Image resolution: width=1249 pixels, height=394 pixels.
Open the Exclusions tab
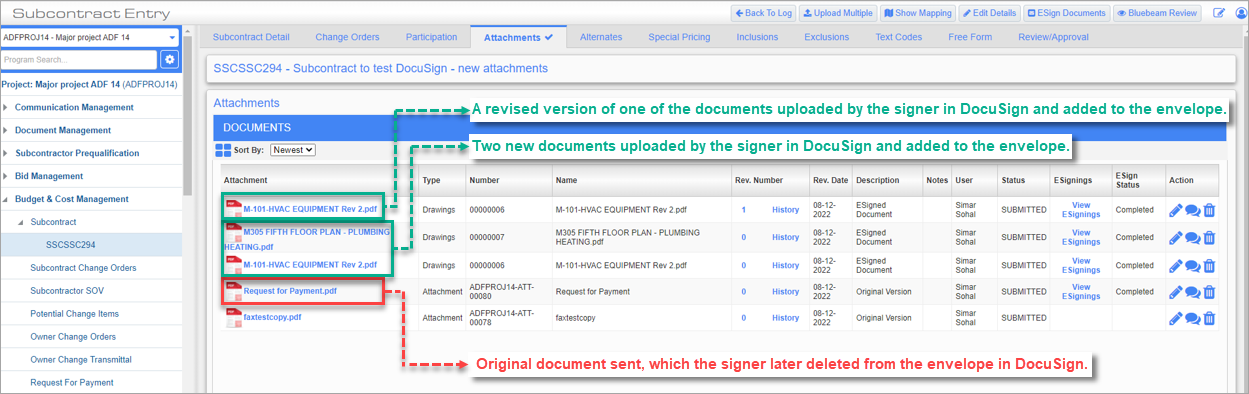[827, 37]
